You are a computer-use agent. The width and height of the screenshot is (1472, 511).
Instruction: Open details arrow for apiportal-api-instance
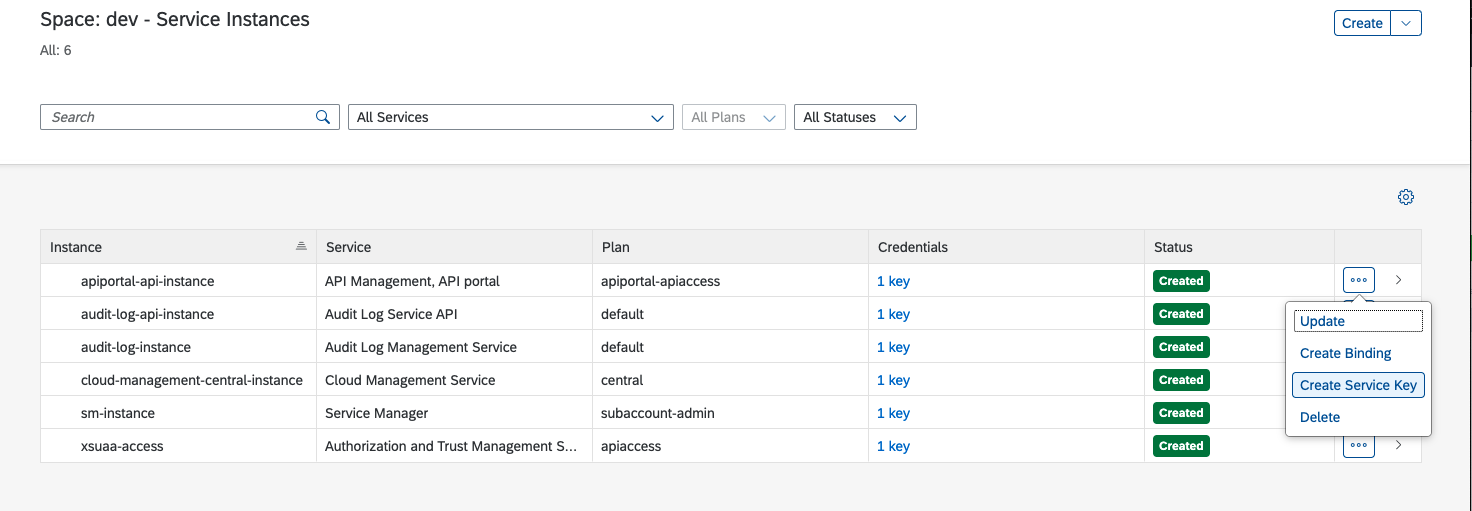[1398, 281]
